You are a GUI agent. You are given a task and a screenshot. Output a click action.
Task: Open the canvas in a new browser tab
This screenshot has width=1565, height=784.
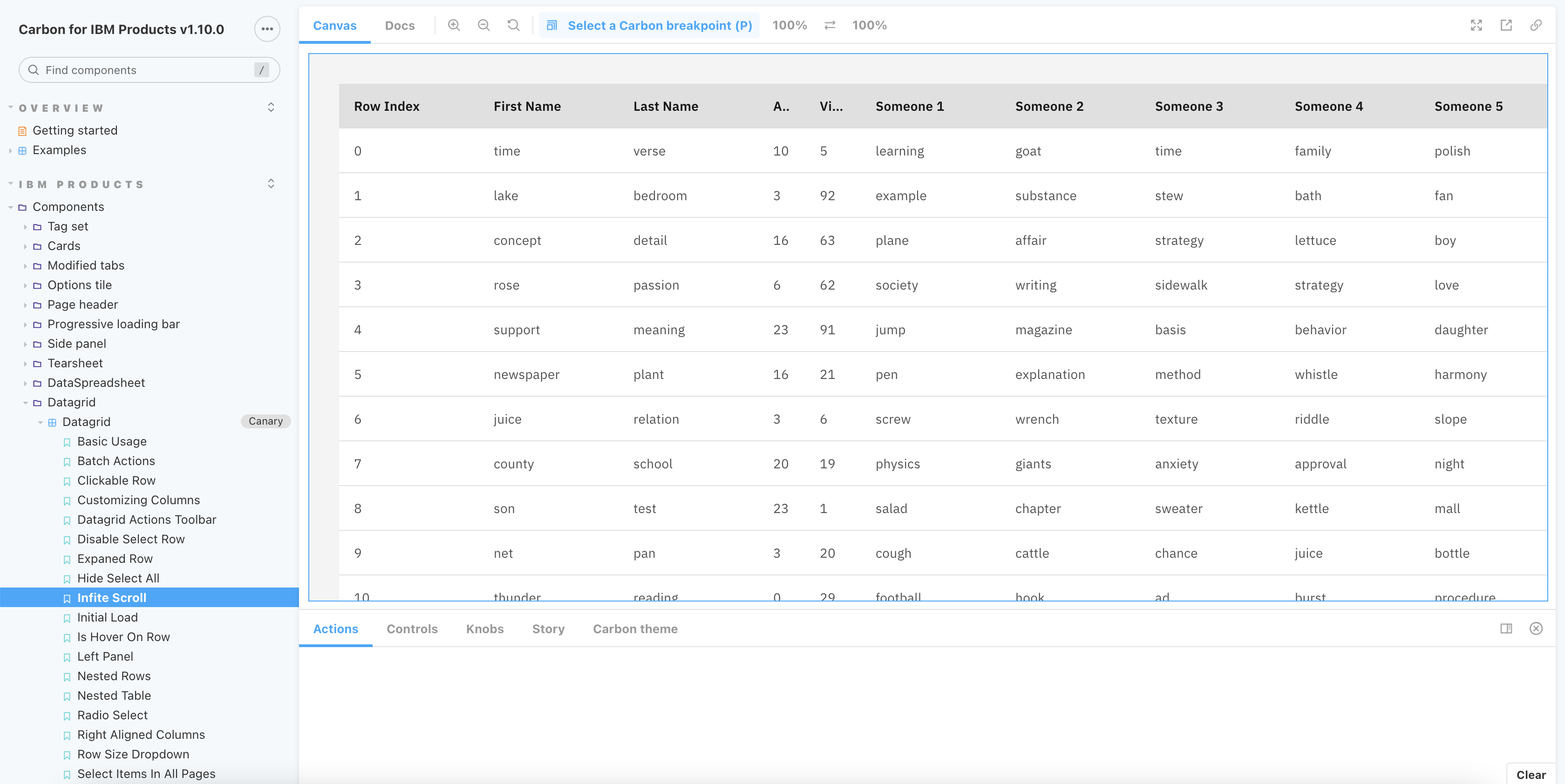click(1507, 26)
